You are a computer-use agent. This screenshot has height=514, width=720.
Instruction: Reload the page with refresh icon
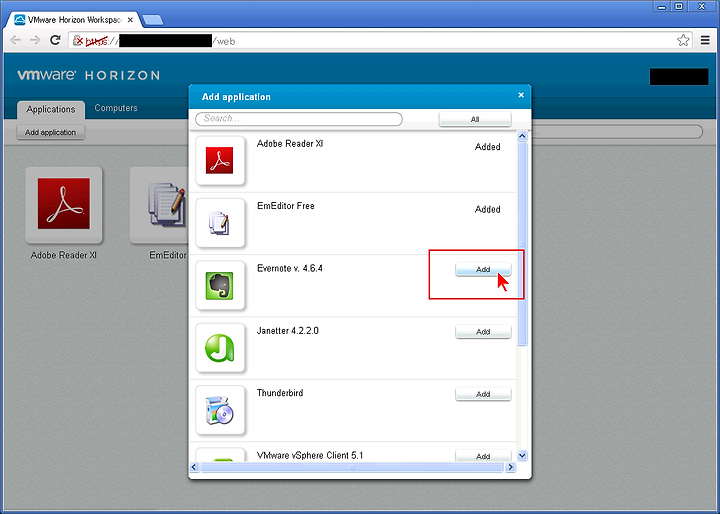coord(55,40)
